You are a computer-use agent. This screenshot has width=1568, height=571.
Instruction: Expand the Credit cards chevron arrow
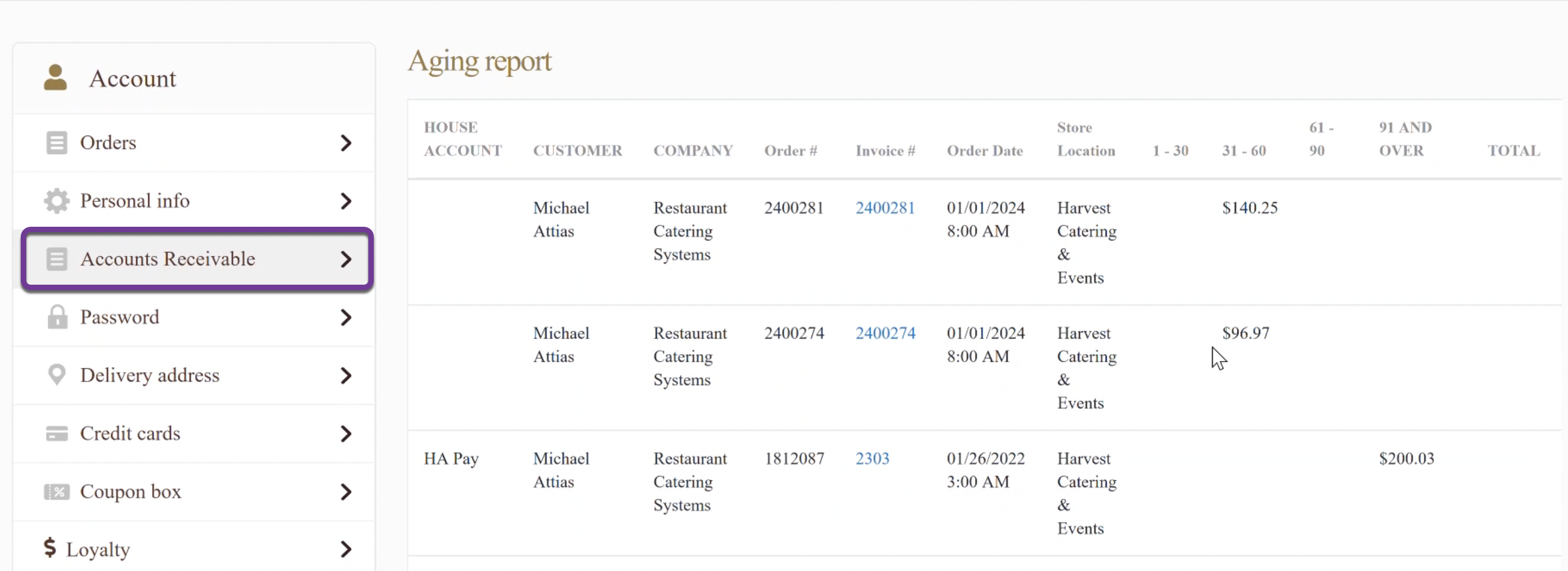[346, 433]
